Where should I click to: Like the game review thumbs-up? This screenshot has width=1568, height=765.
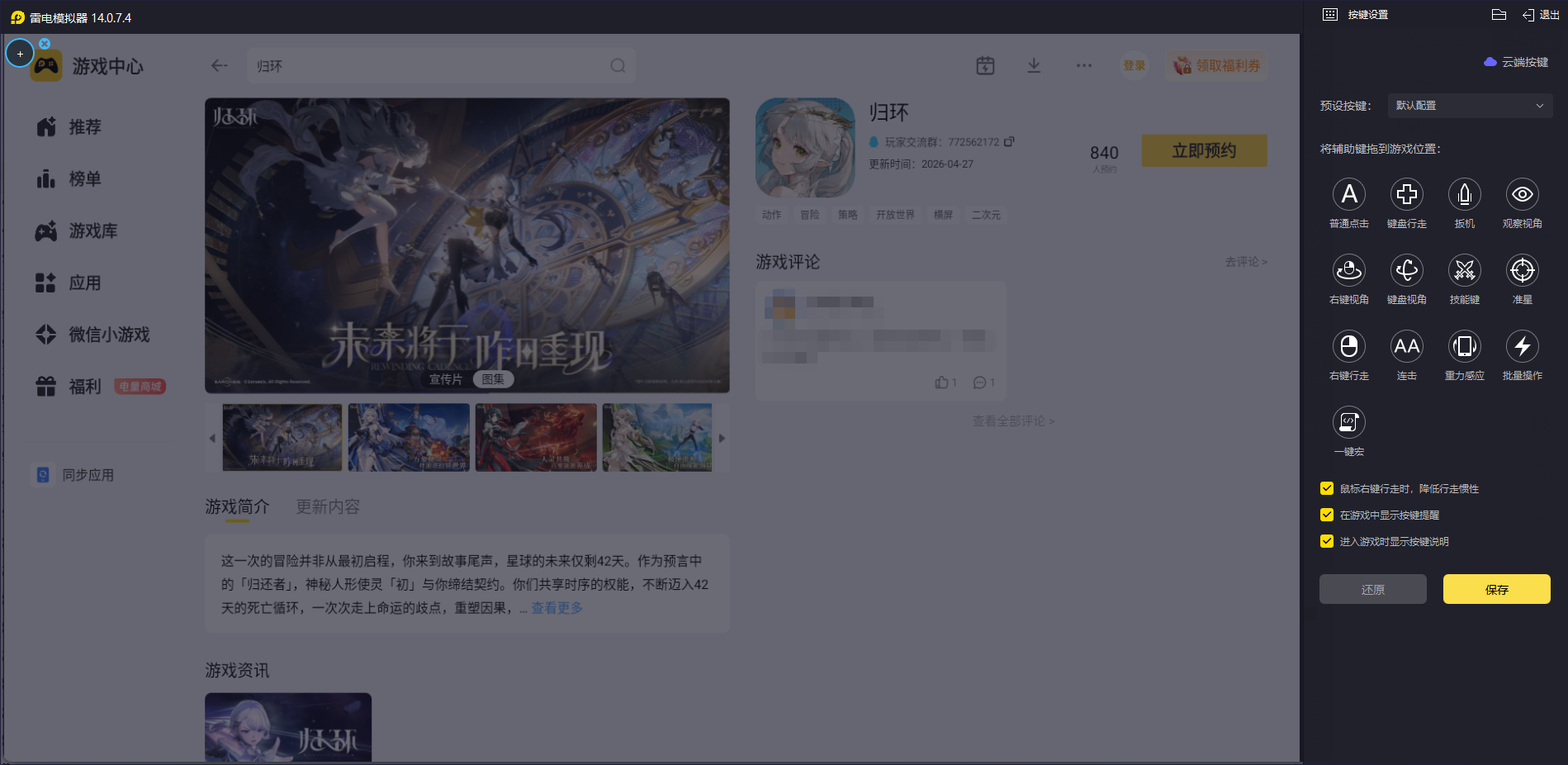point(941,382)
